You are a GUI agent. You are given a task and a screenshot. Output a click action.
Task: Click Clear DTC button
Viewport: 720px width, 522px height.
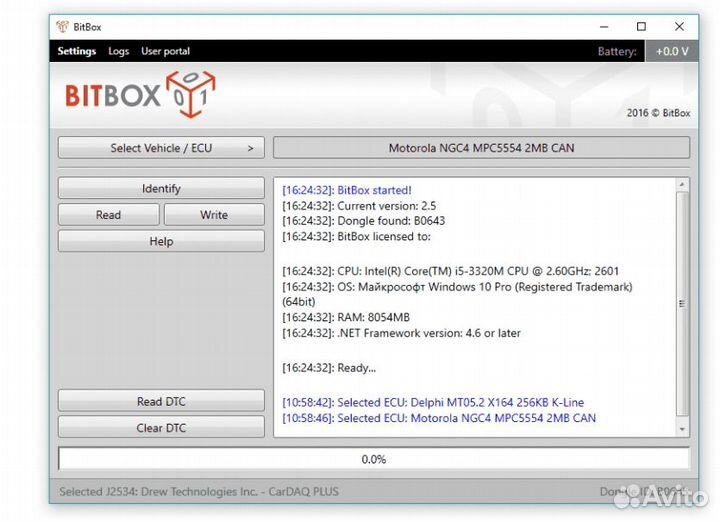[161, 428]
